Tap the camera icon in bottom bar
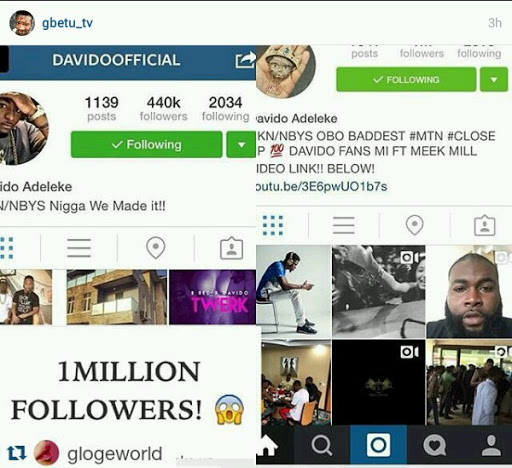512x468 pixels. [378, 445]
